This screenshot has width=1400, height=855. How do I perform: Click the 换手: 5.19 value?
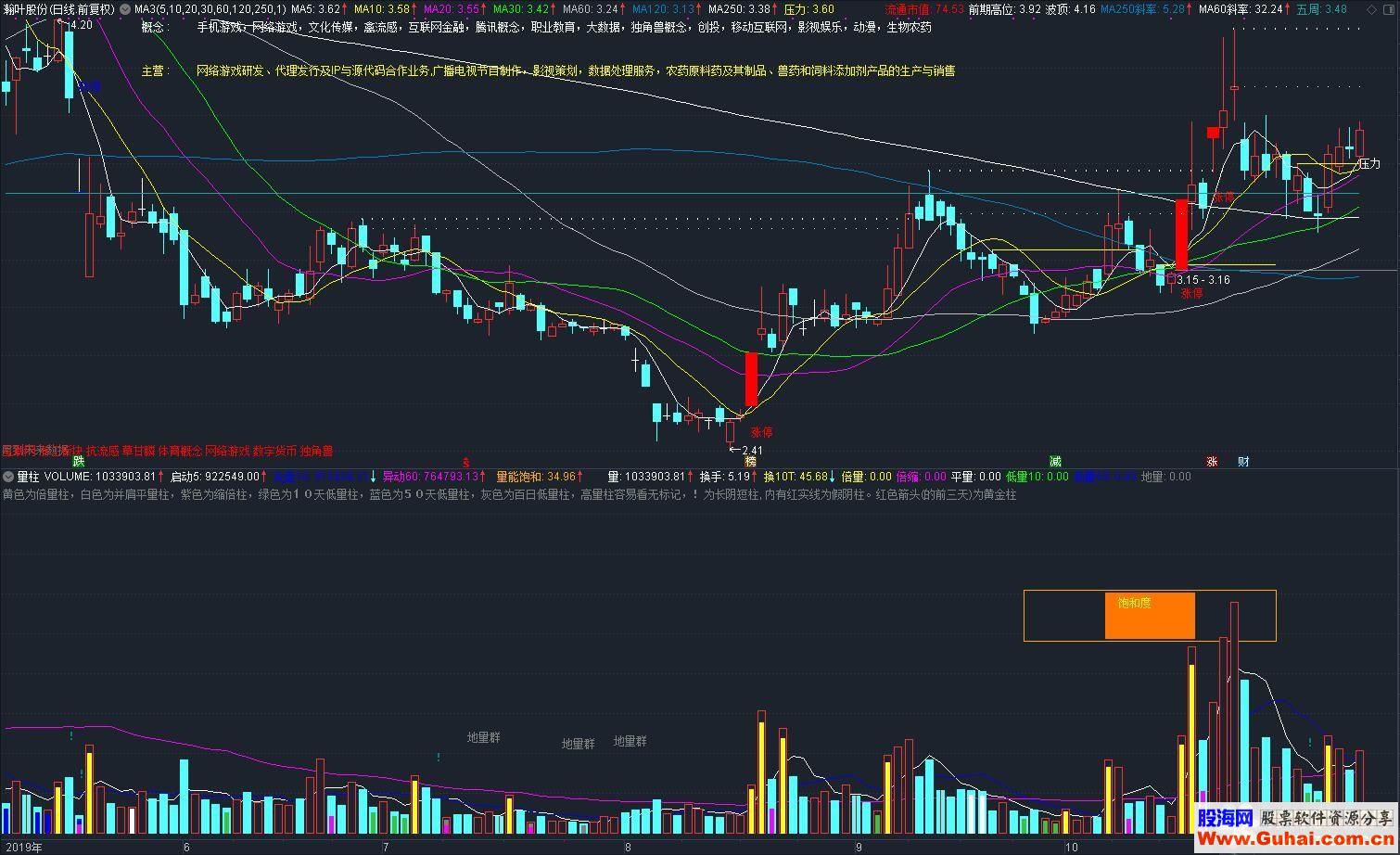(x=725, y=477)
